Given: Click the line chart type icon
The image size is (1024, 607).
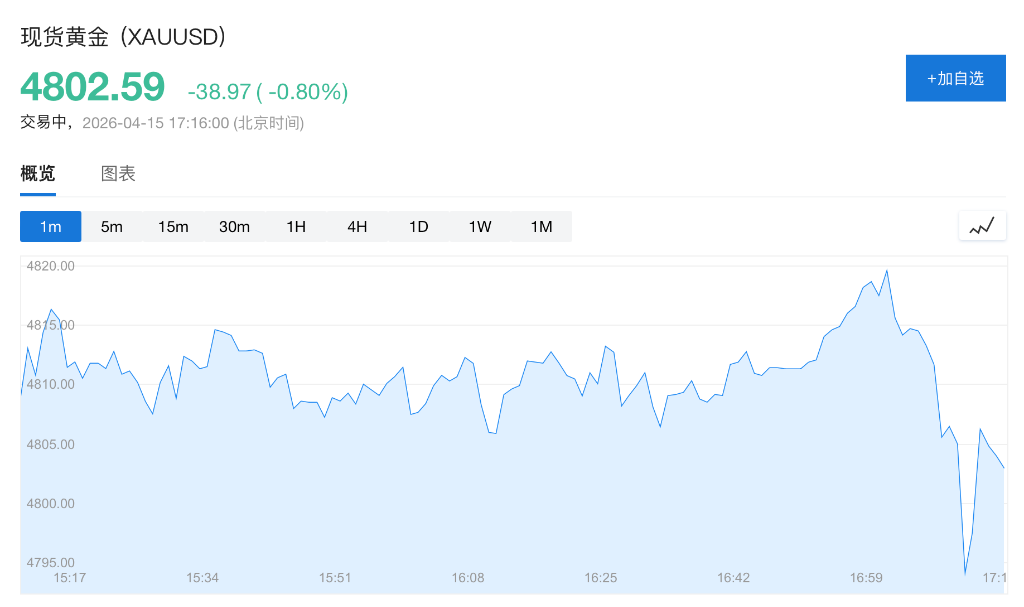Looking at the screenshot, I should pos(982,226).
